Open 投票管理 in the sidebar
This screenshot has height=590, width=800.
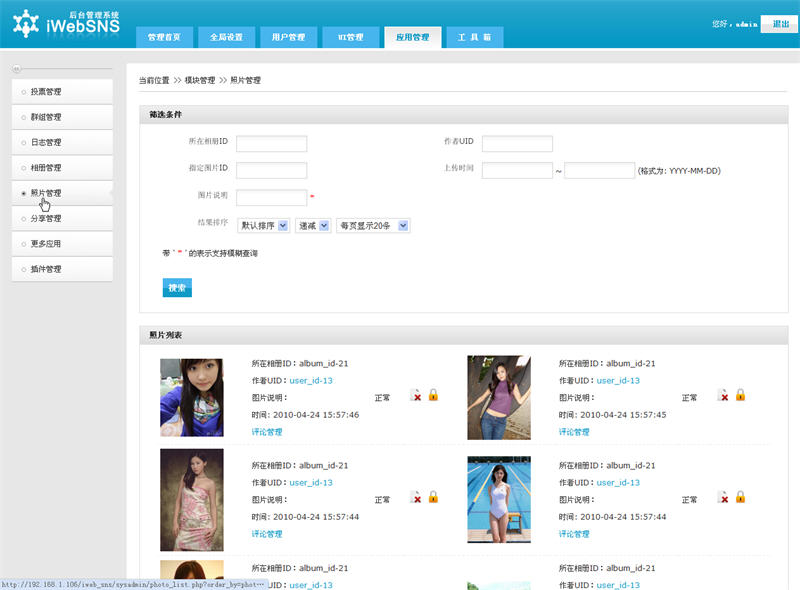pos(62,92)
